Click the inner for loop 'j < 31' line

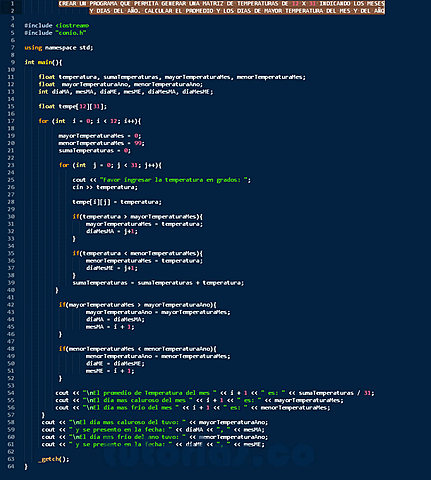pyautogui.click(x=110, y=165)
